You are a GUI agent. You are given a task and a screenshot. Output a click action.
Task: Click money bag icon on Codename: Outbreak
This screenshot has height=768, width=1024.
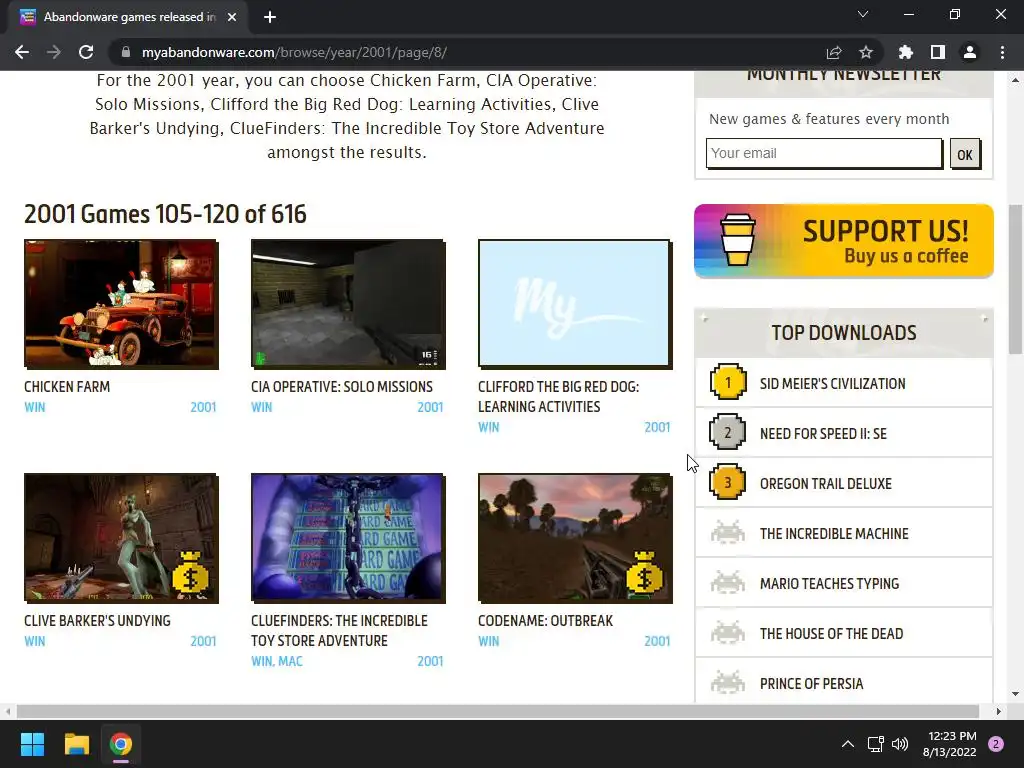(x=644, y=573)
